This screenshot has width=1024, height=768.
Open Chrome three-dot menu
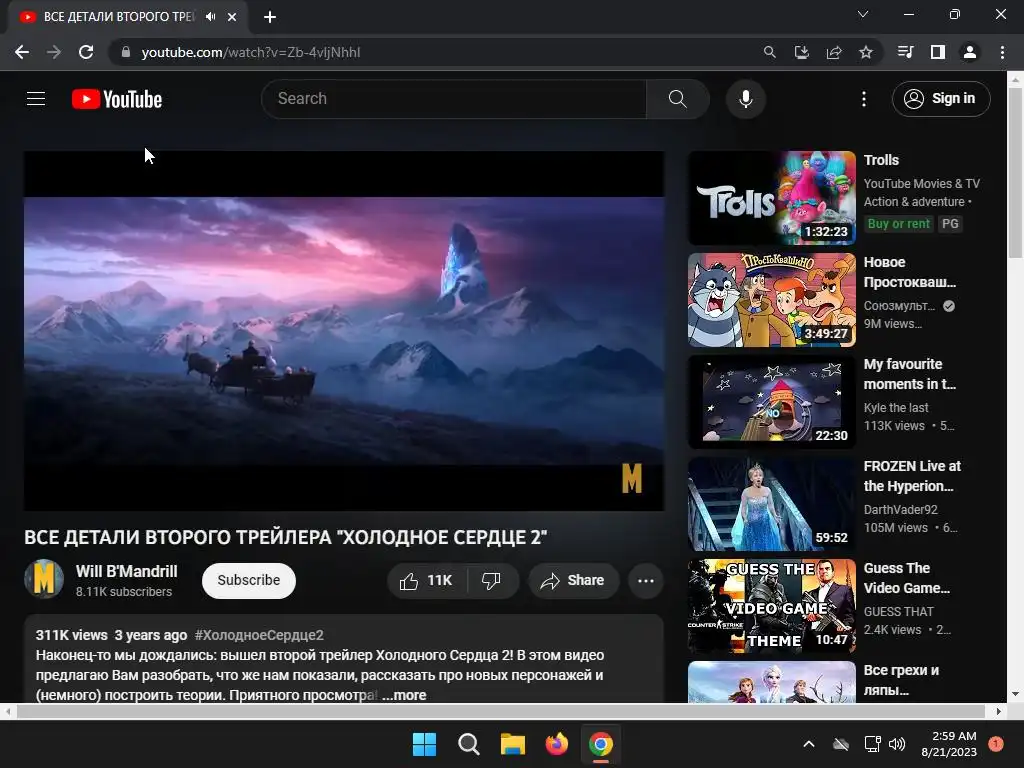click(1002, 52)
